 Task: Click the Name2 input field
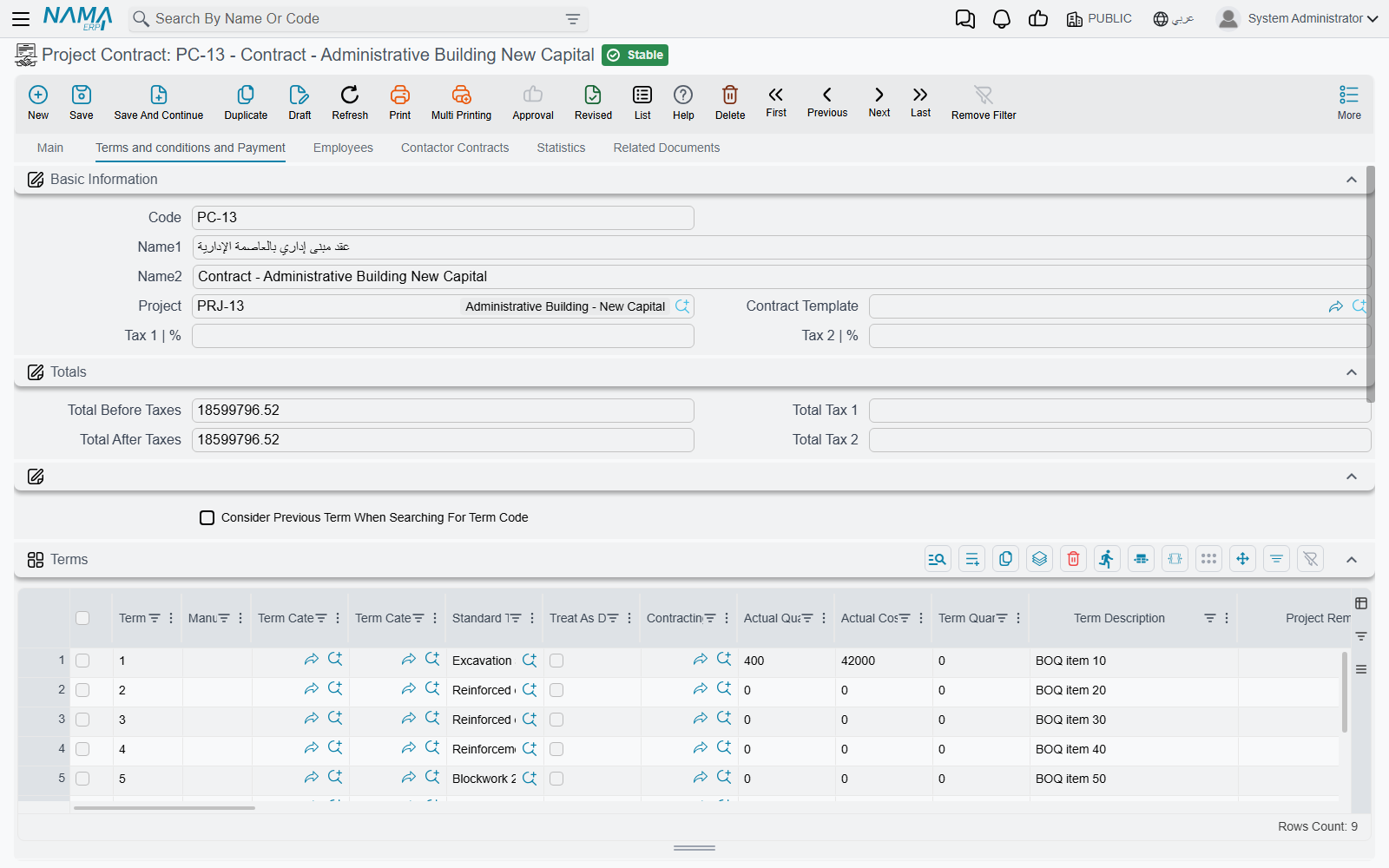[781, 277]
